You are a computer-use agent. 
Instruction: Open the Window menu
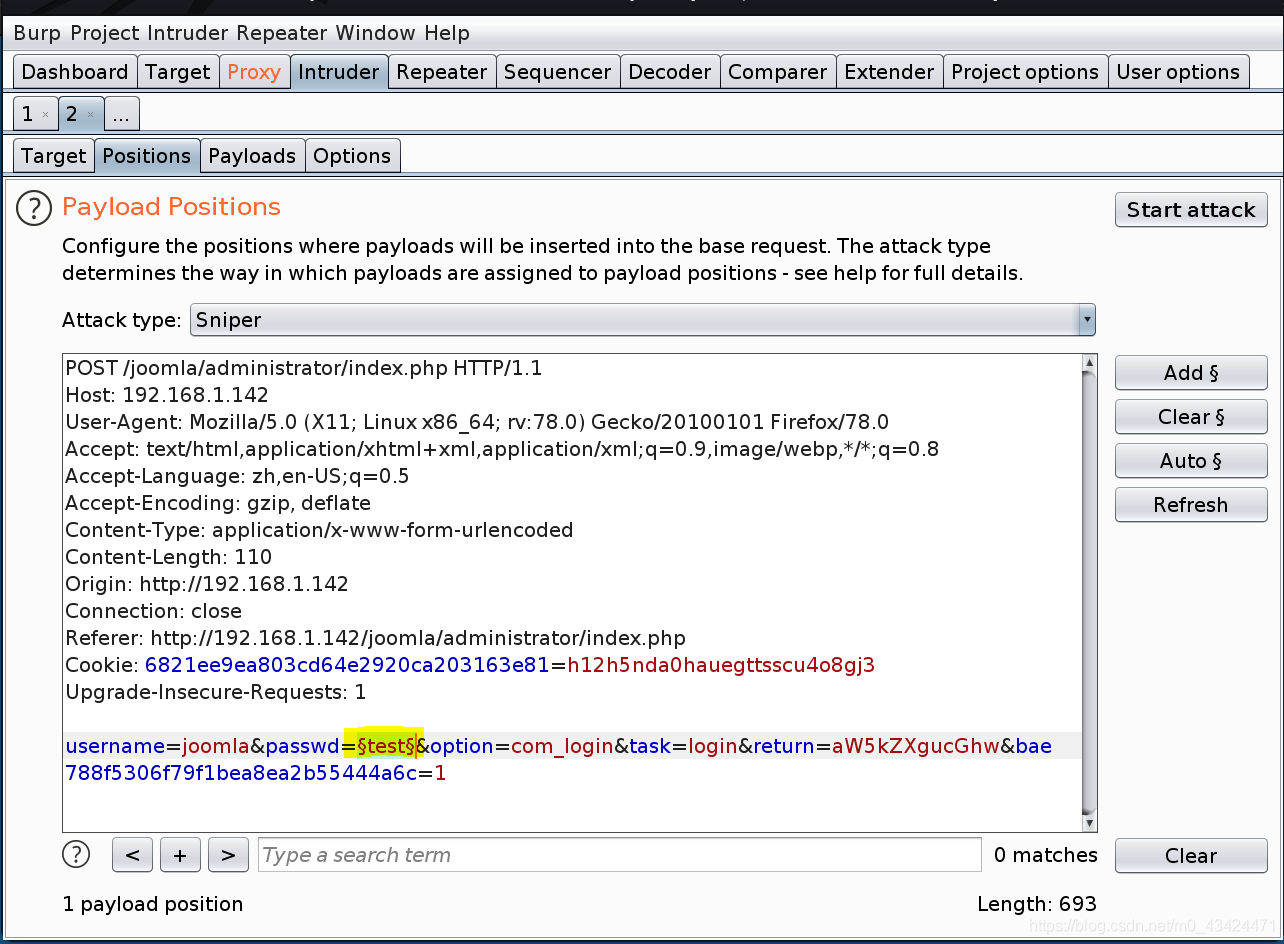(x=376, y=33)
